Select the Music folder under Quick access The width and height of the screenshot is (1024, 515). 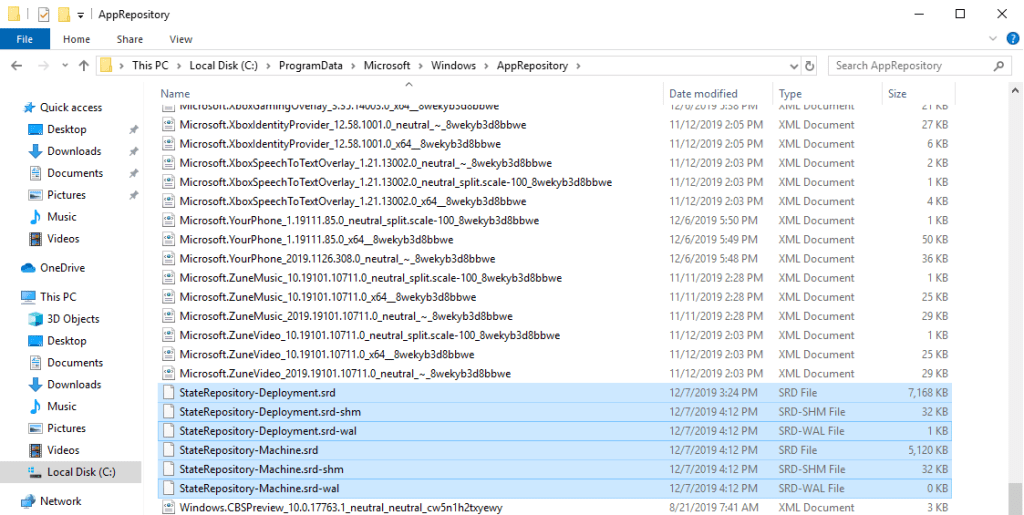(x=61, y=217)
